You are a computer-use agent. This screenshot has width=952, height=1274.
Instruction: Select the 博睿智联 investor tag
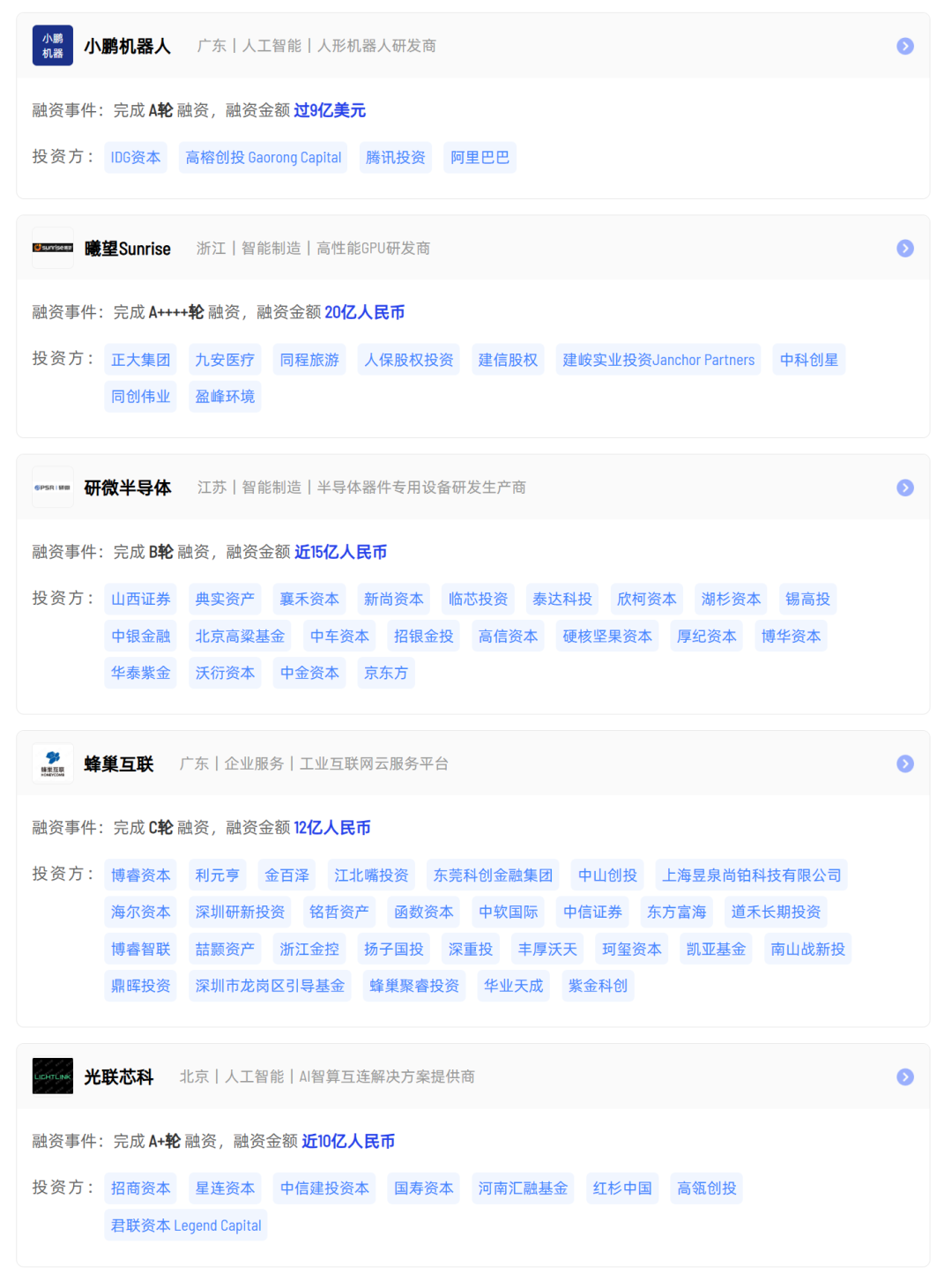click(141, 950)
